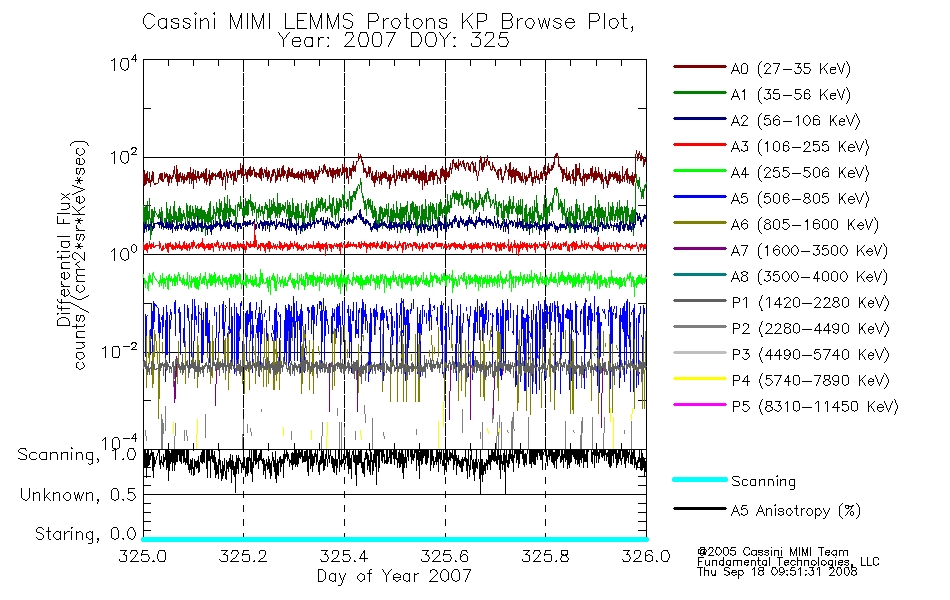Click the A3 (106-255 KeV) legend label
This screenshot has width=950, height=600.
coord(800,147)
